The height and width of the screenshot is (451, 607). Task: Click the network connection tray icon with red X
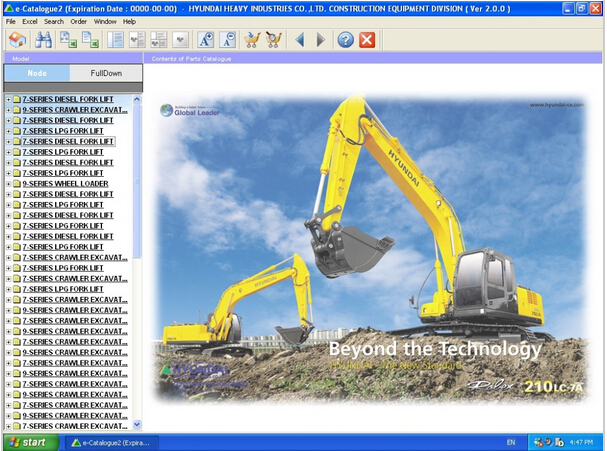point(538,442)
